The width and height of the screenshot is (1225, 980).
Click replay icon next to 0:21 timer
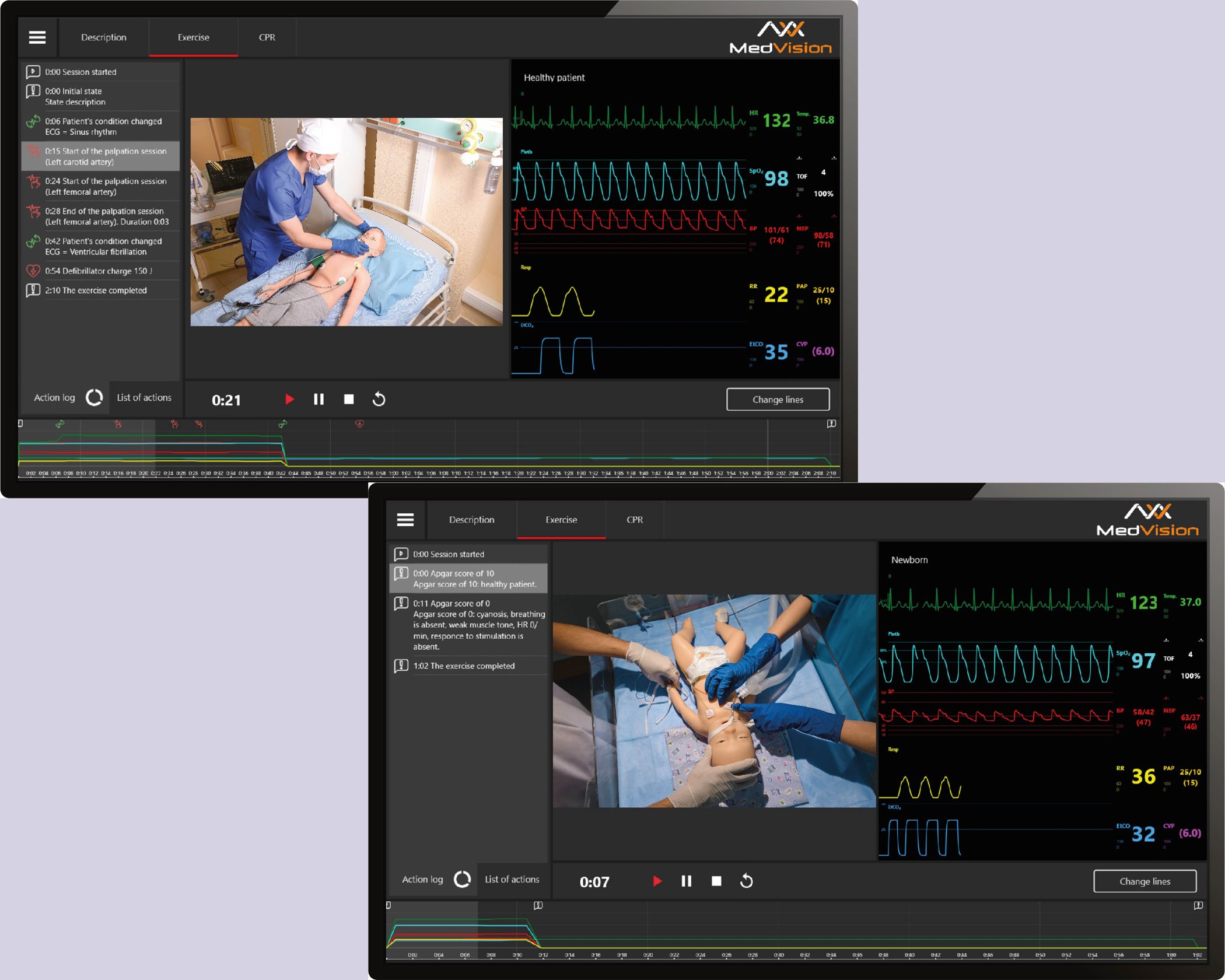pos(379,400)
